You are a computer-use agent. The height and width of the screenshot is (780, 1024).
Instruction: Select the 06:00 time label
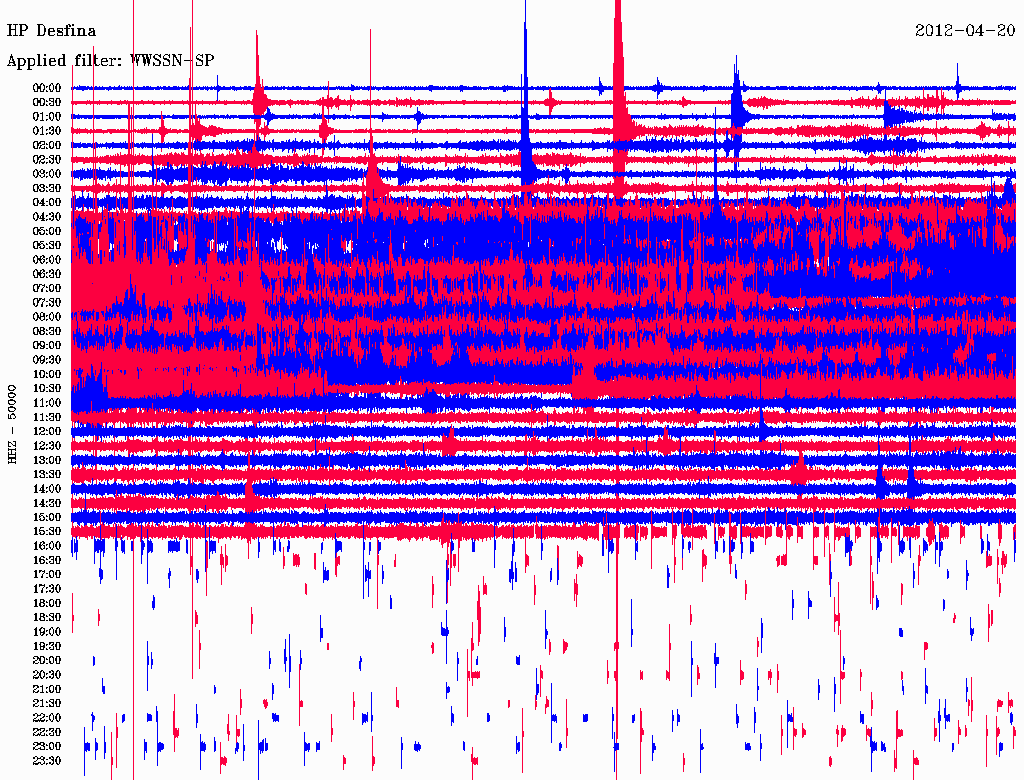pos(47,259)
